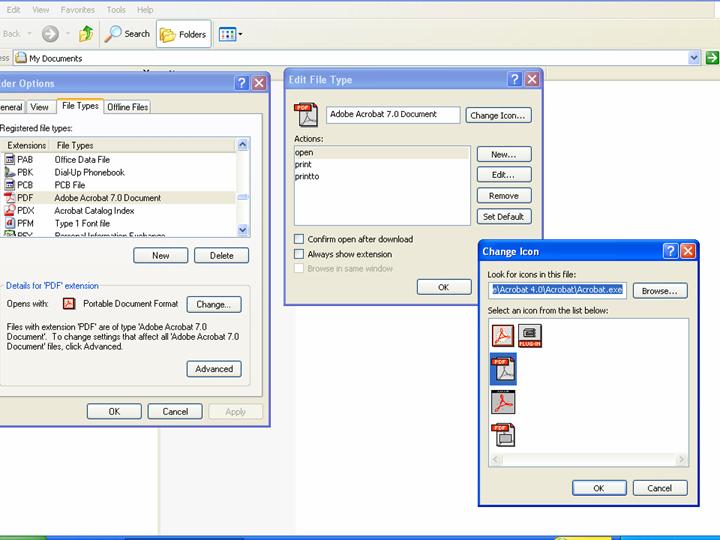Close the Folder Options dialog

tap(259, 83)
